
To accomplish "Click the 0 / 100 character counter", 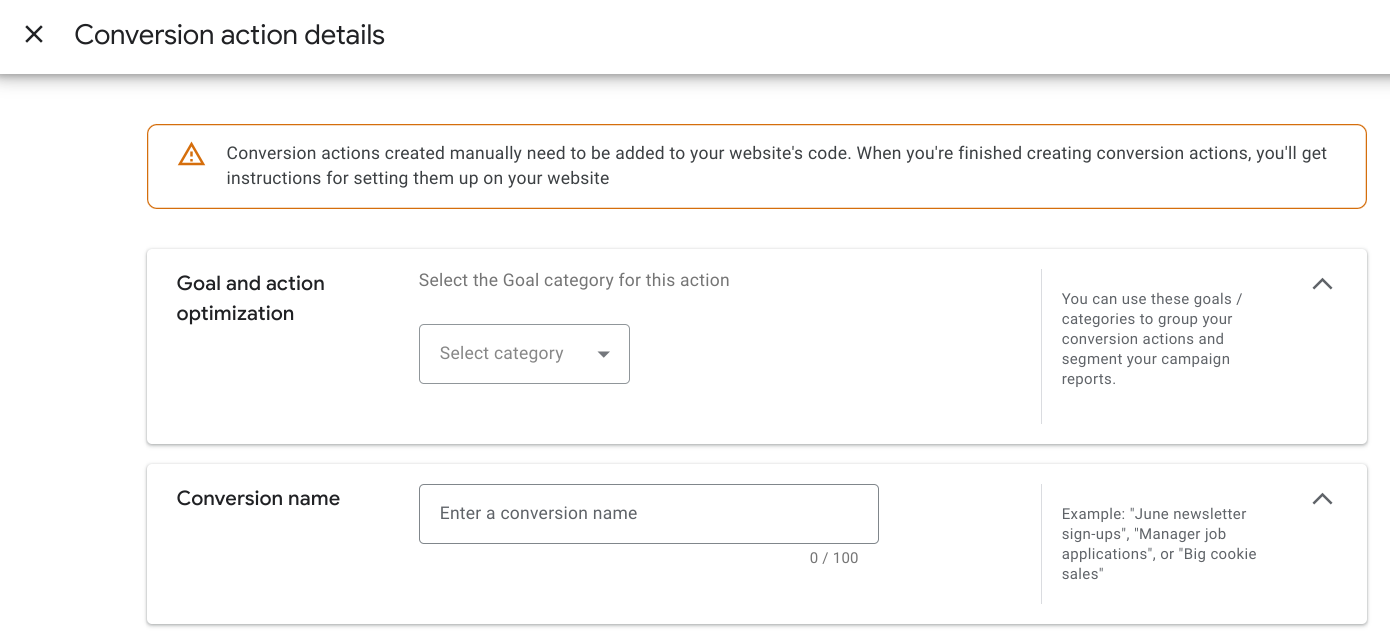I will [833, 558].
